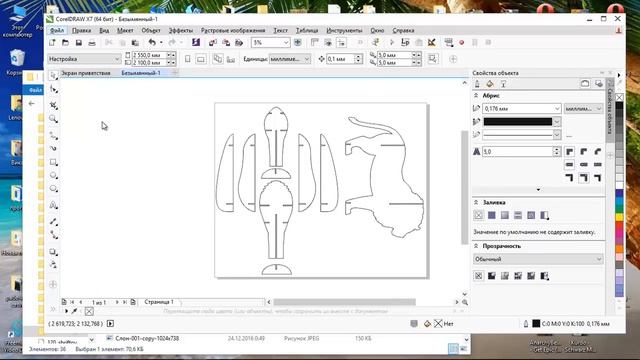The image size is (640, 360).
Task: Open the Правка menu
Action: point(81,30)
